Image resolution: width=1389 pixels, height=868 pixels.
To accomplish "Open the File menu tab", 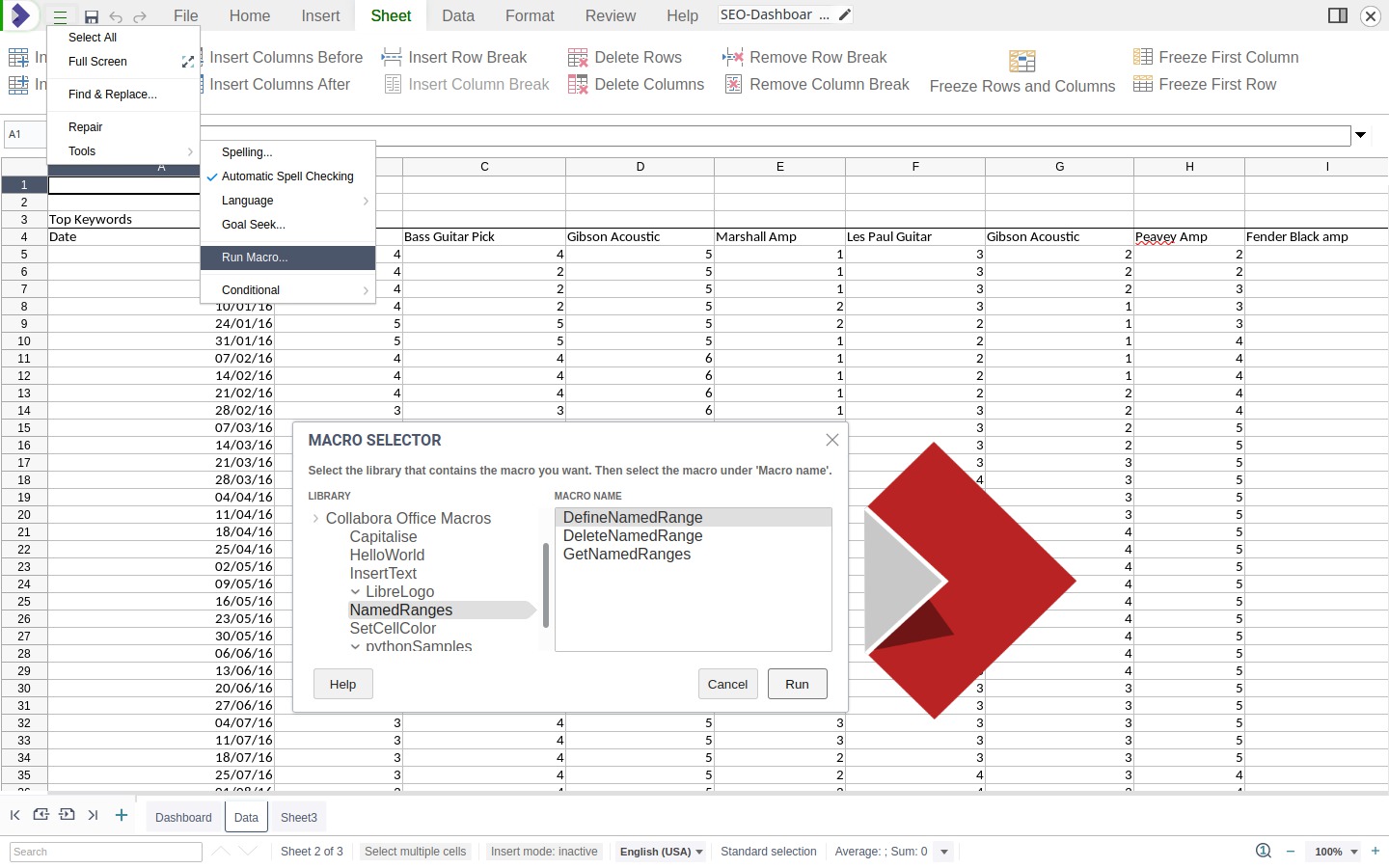I will (186, 16).
